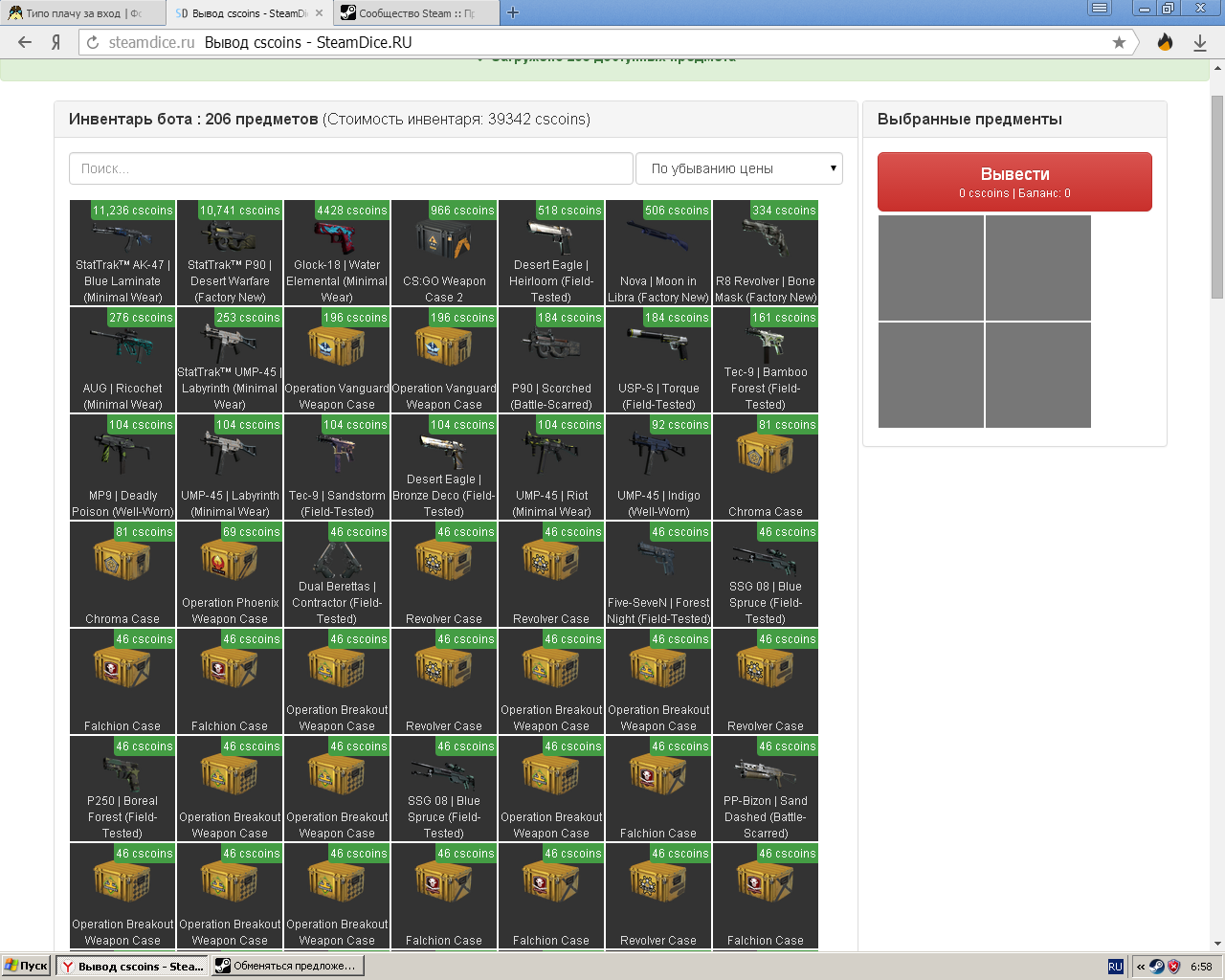Open the Windows 'Пуск' Start menu

26,966
